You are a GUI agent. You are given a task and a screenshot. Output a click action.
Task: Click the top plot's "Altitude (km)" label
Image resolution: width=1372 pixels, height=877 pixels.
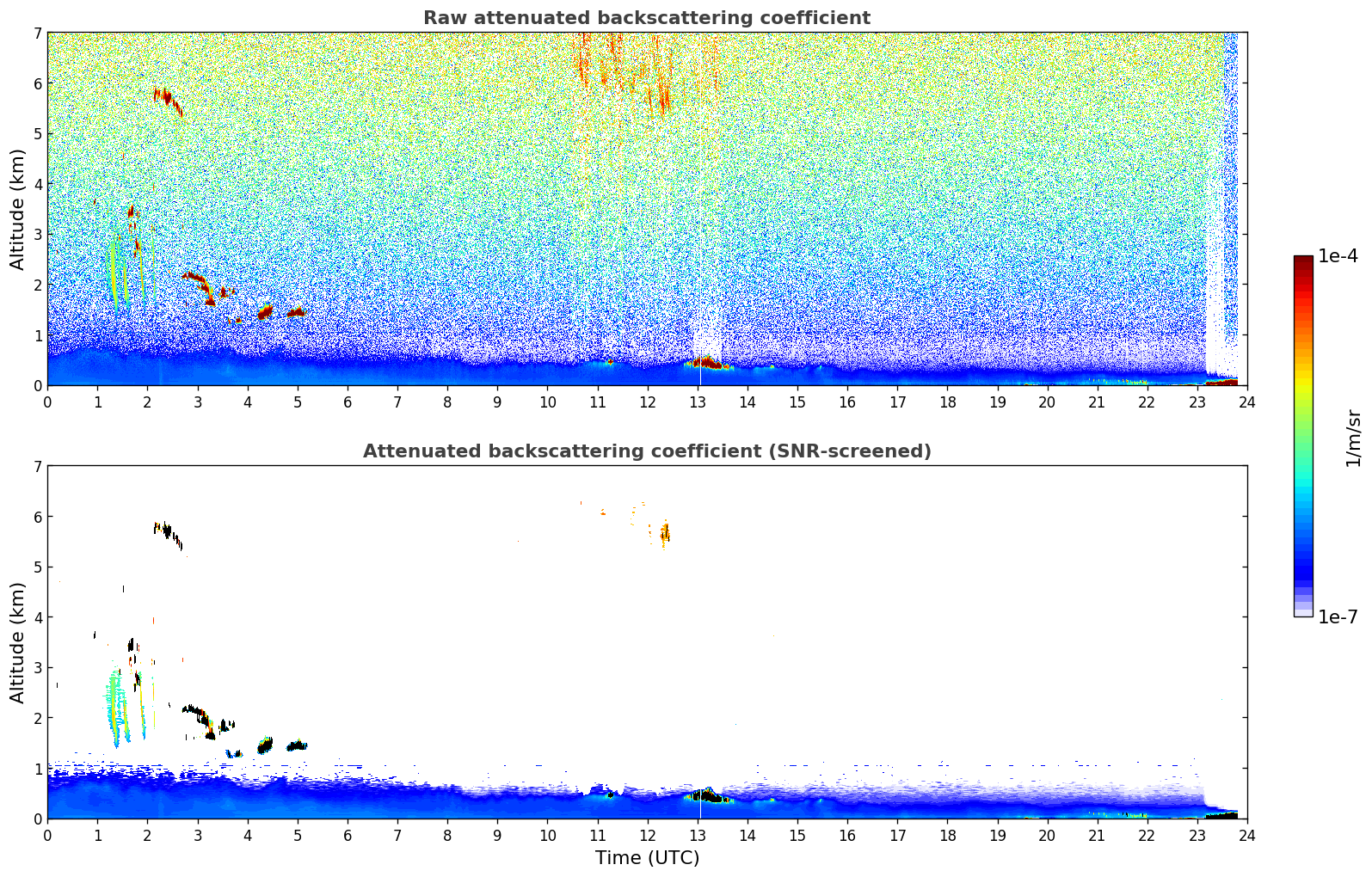coord(17,209)
